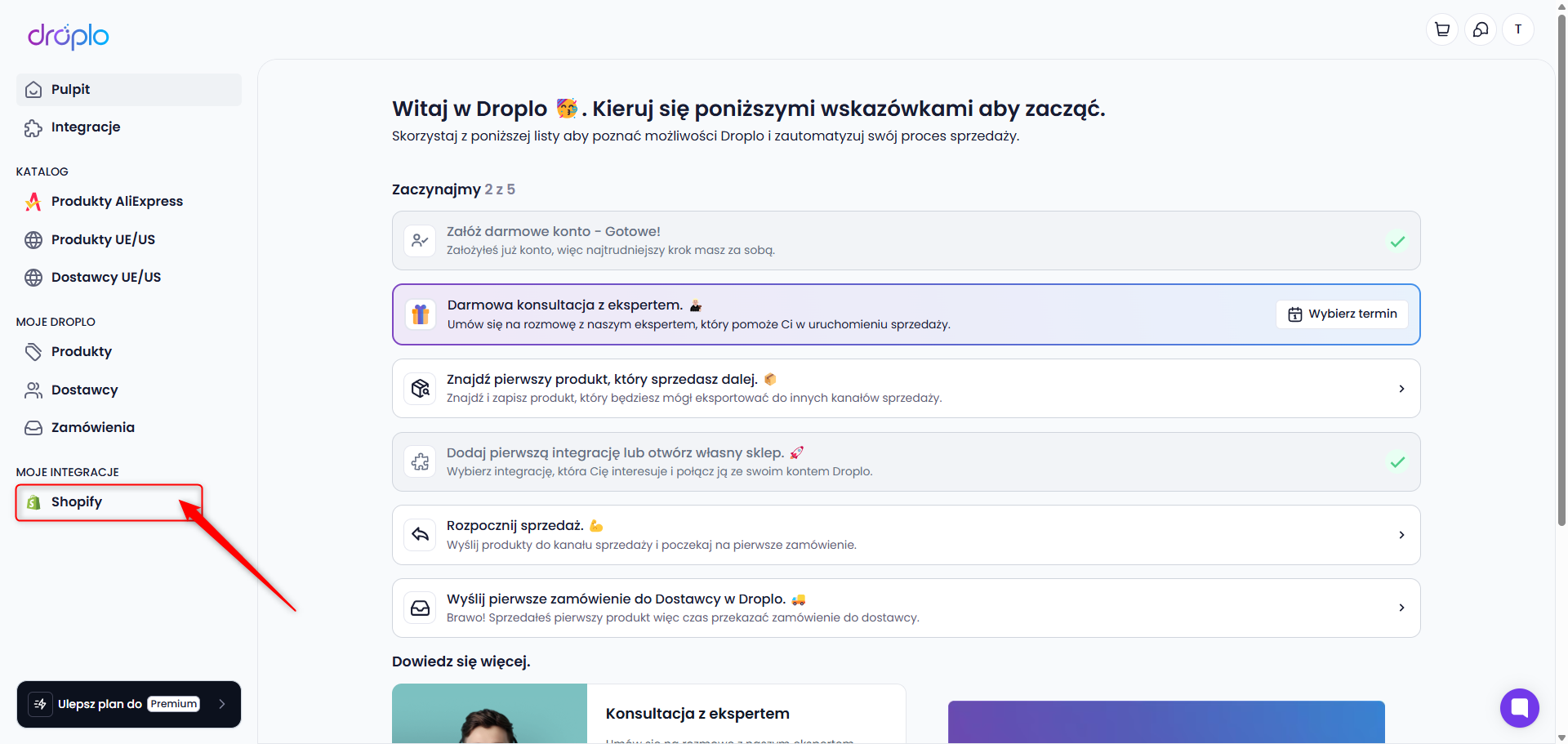Viewport: 1568px width, 744px height.
Task: Click the page vertical scrollbar
Action: [1561, 270]
